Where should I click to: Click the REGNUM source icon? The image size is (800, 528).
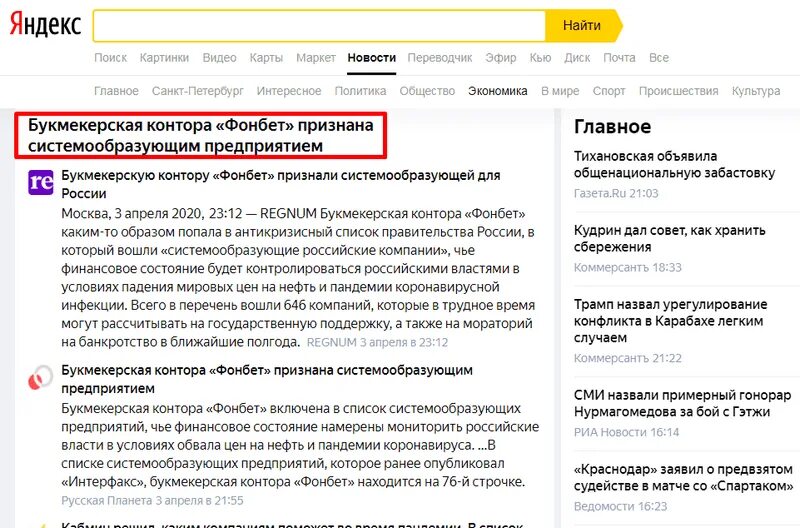pos(40,182)
